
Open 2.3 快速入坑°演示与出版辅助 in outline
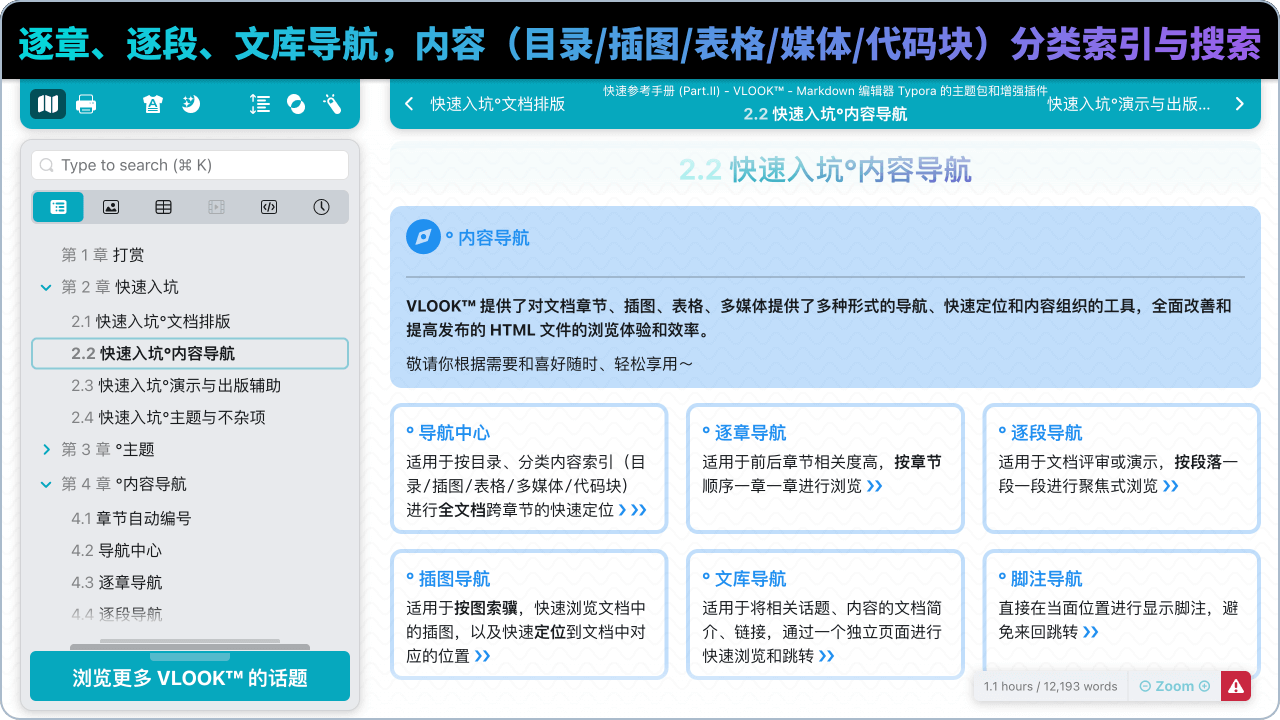coord(176,385)
